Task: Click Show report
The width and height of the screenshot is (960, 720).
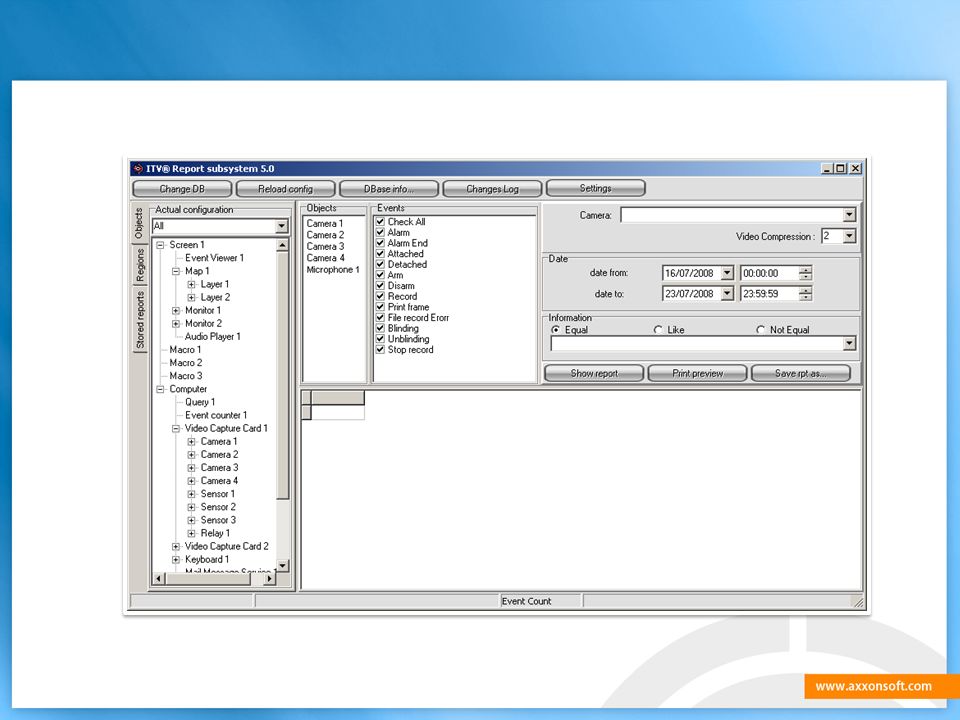Action: tap(594, 373)
